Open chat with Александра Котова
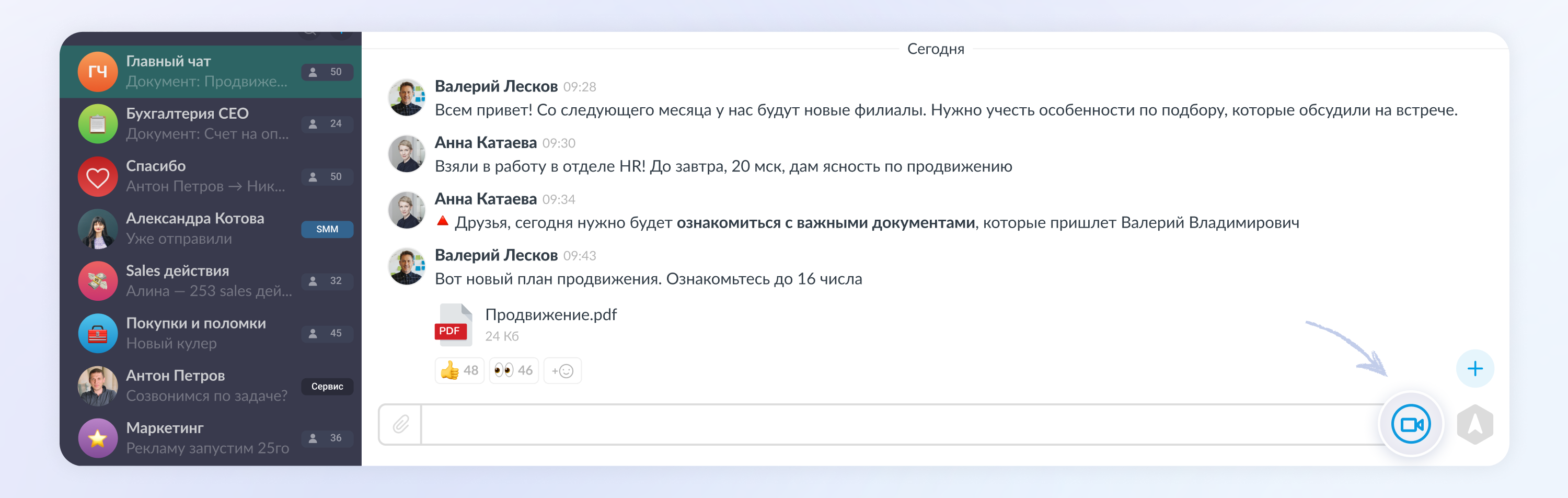1568x498 pixels. click(x=207, y=229)
